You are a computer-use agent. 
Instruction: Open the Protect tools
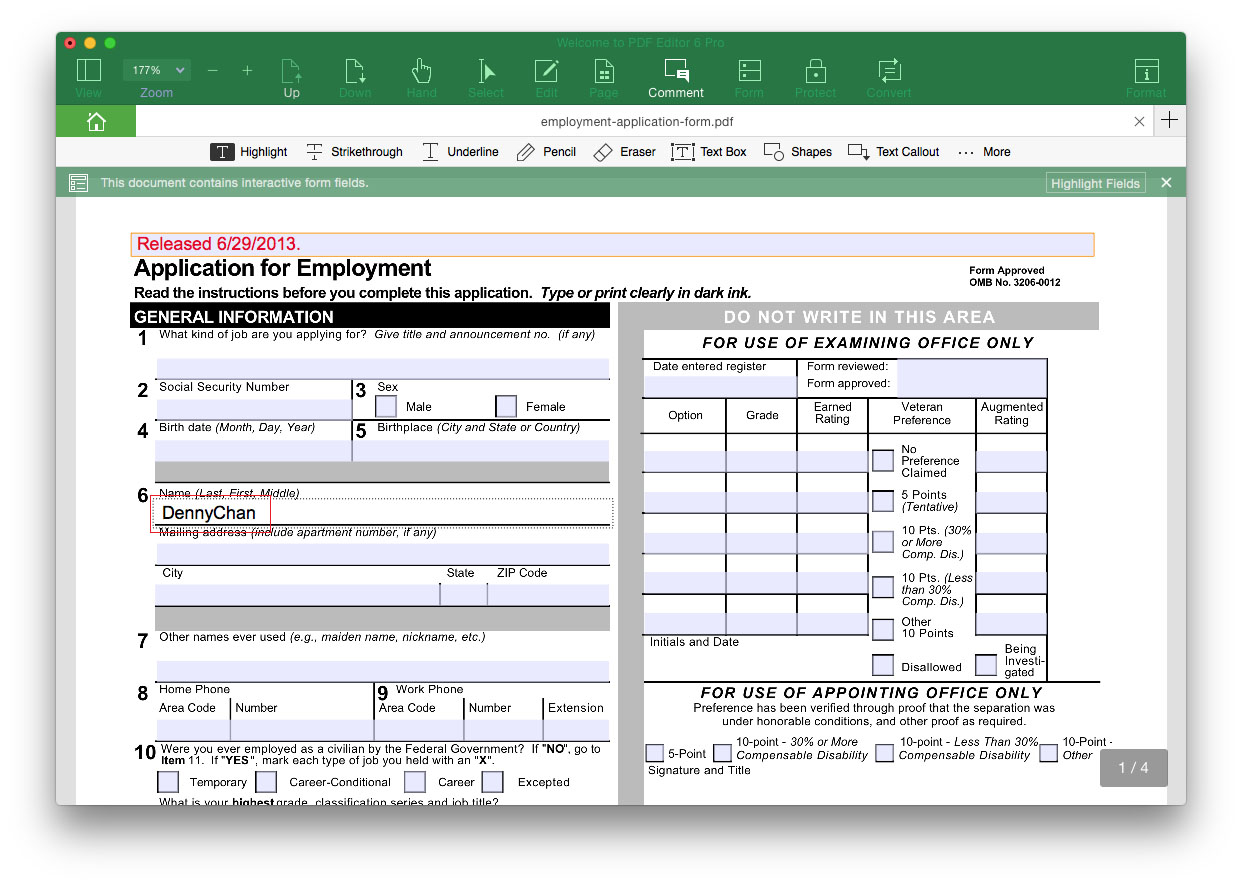815,78
